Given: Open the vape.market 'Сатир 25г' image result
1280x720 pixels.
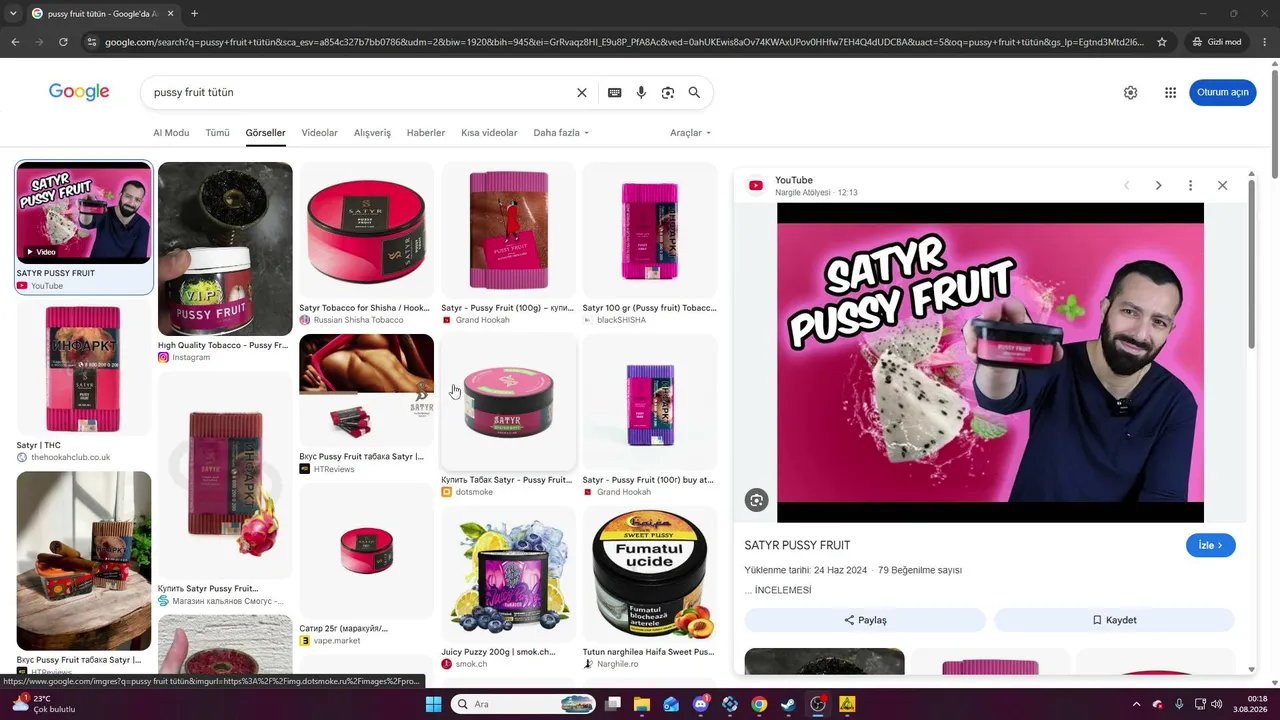Looking at the screenshot, I should pyautogui.click(x=366, y=551).
